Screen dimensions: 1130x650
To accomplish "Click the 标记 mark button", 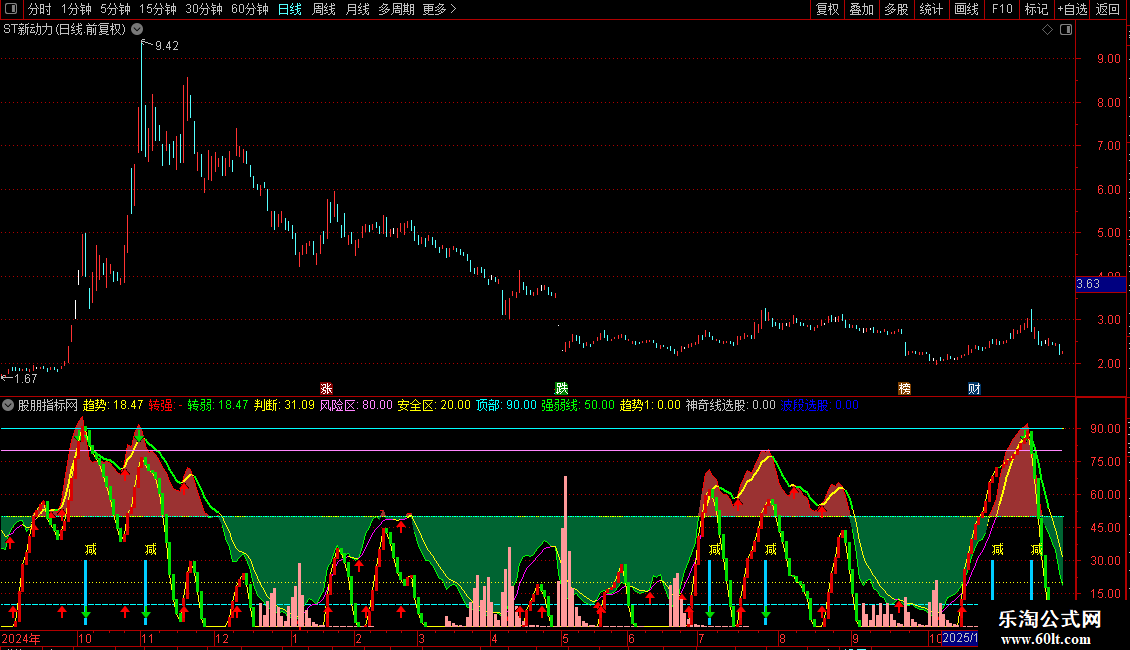I will (1036, 9).
